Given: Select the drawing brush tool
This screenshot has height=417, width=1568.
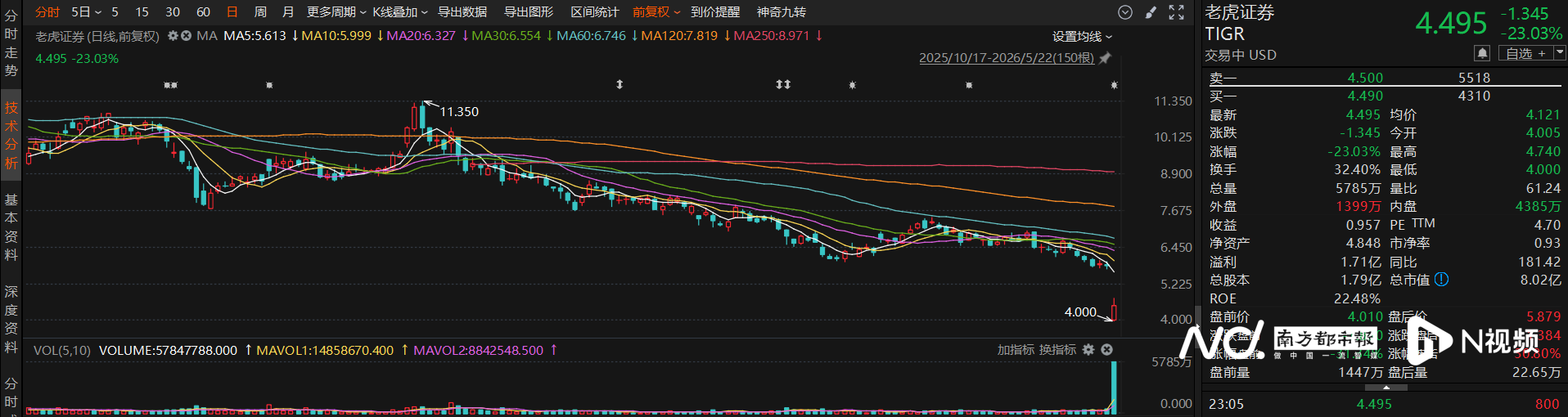Looking at the screenshot, I should coord(1151,12).
